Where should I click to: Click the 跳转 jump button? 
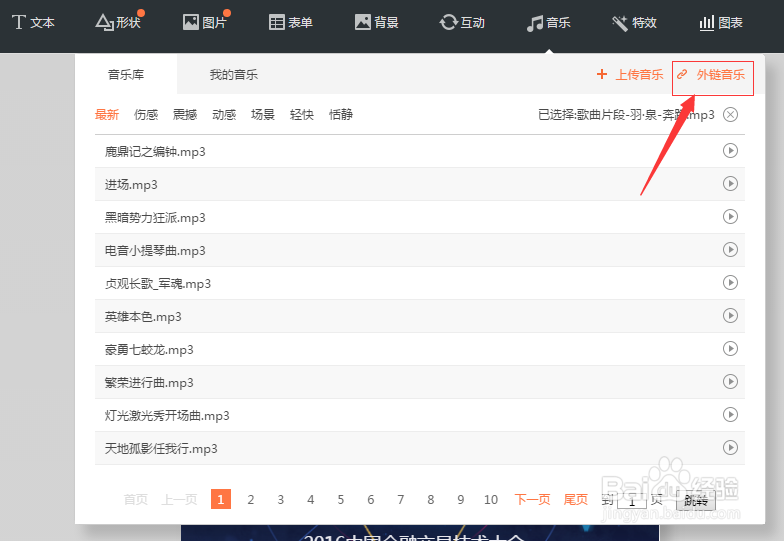coord(696,500)
